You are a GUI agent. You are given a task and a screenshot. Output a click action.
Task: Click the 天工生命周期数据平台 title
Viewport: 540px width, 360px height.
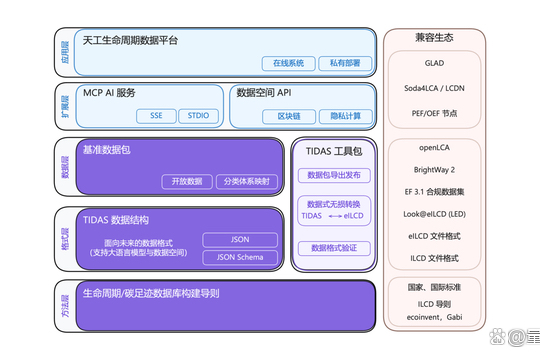[x=130, y=41]
